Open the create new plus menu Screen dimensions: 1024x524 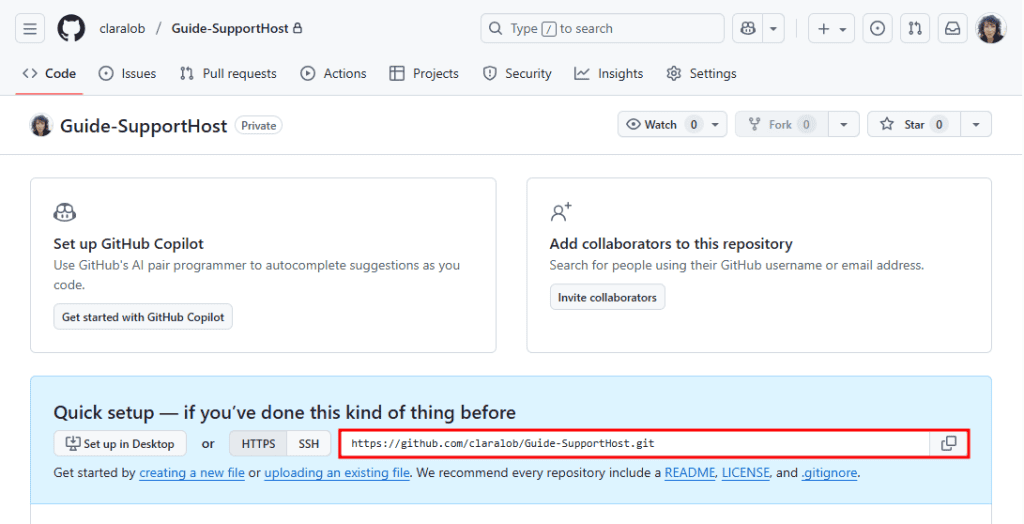(x=831, y=29)
